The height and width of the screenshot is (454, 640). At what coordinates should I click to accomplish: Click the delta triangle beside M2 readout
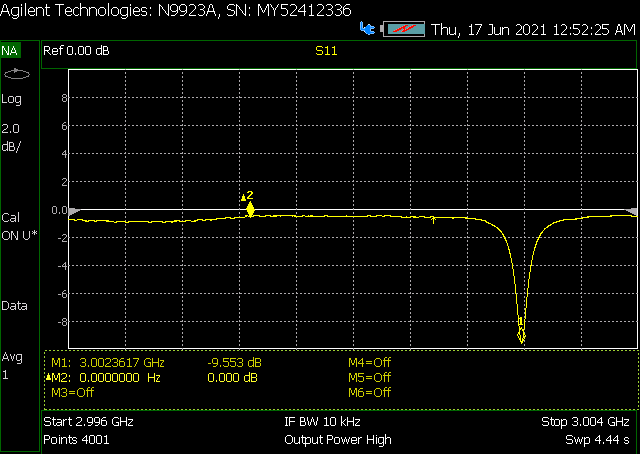pyautogui.click(x=48, y=378)
